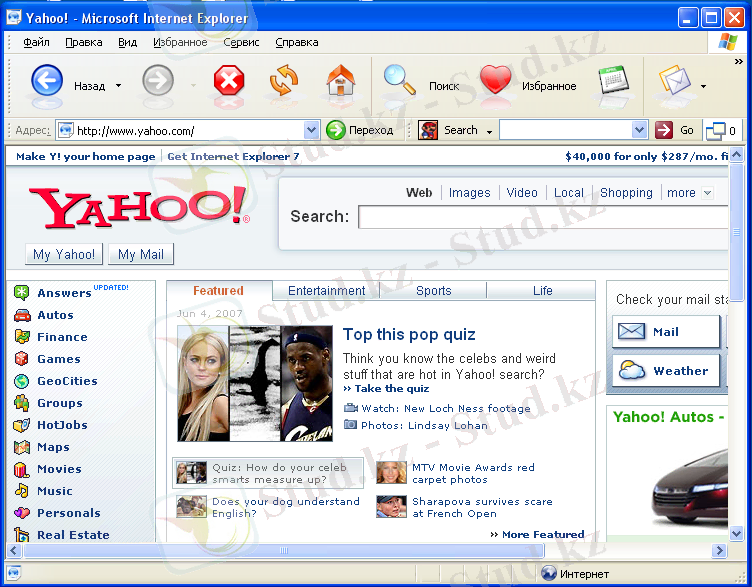The image size is (752, 587).
Task: Select the Sports tab
Action: [x=433, y=291]
